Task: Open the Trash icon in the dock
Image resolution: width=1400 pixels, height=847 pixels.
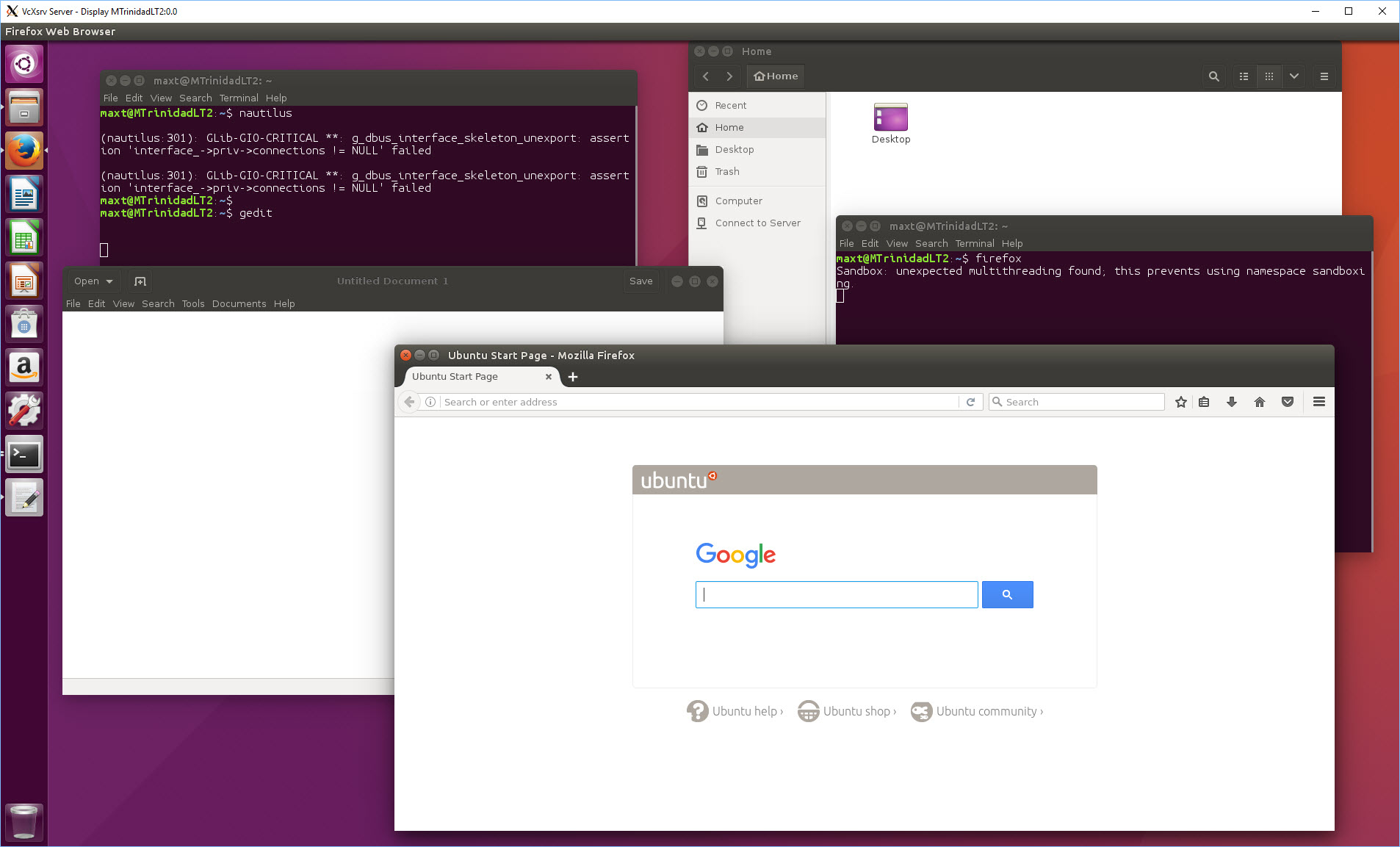Action: tap(24, 822)
